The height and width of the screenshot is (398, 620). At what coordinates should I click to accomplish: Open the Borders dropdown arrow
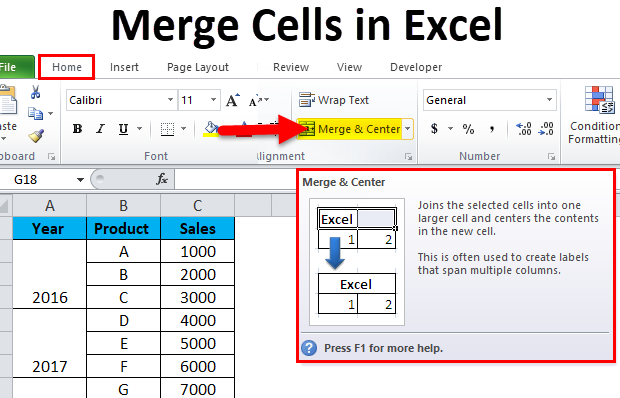click(183, 128)
